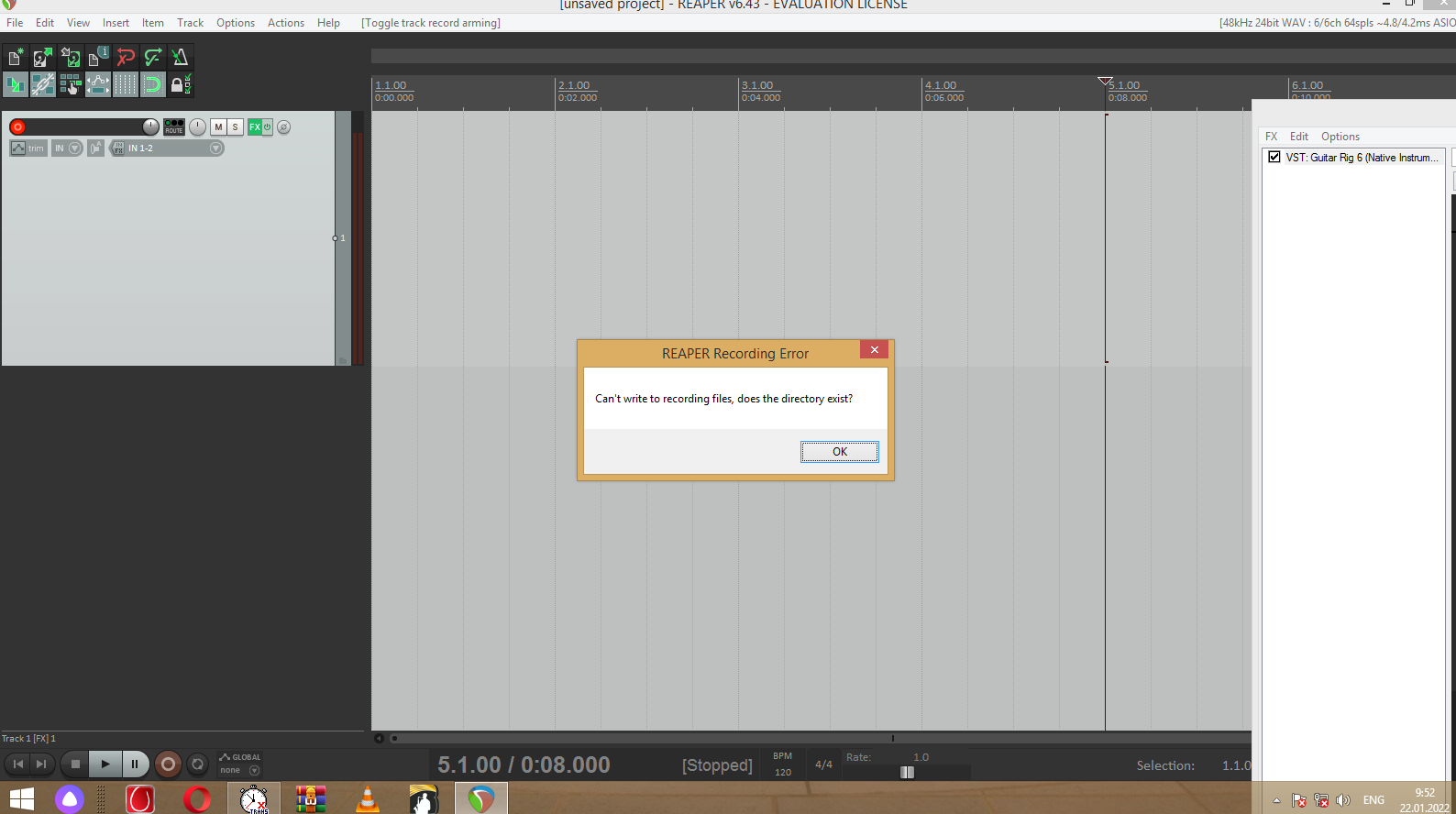
Task: Toggle auto-crossfade toolbar icon
Action: point(16,85)
